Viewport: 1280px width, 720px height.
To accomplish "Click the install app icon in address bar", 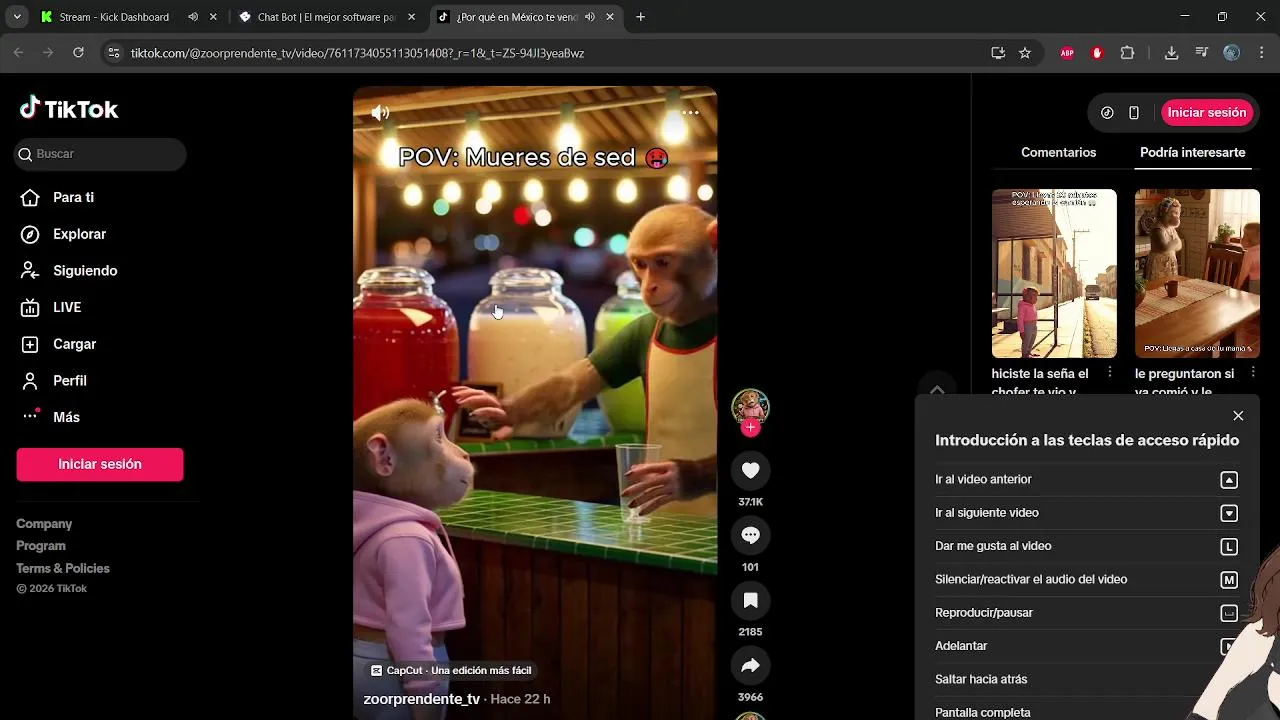I will (998, 53).
